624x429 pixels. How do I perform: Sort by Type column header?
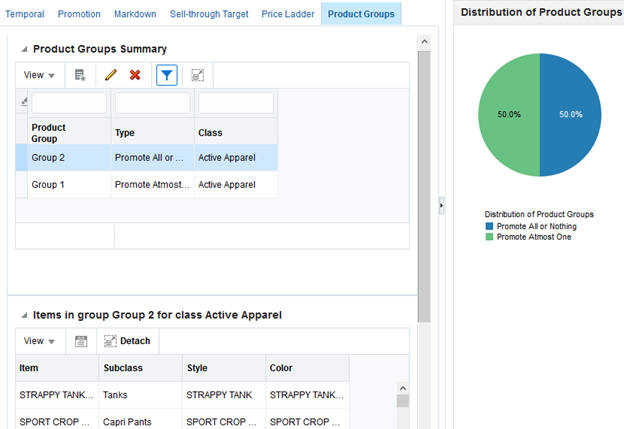pyautogui.click(x=152, y=133)
